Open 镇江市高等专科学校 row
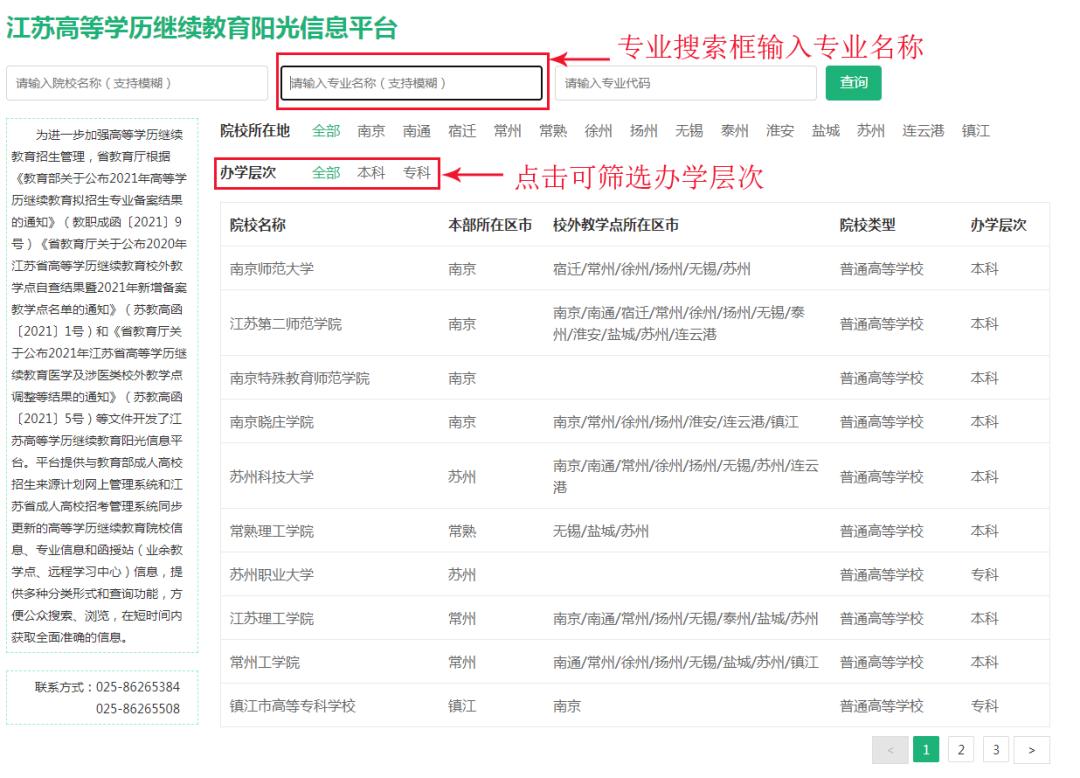This screenshot has height=778, width=1080. (635, 706)
